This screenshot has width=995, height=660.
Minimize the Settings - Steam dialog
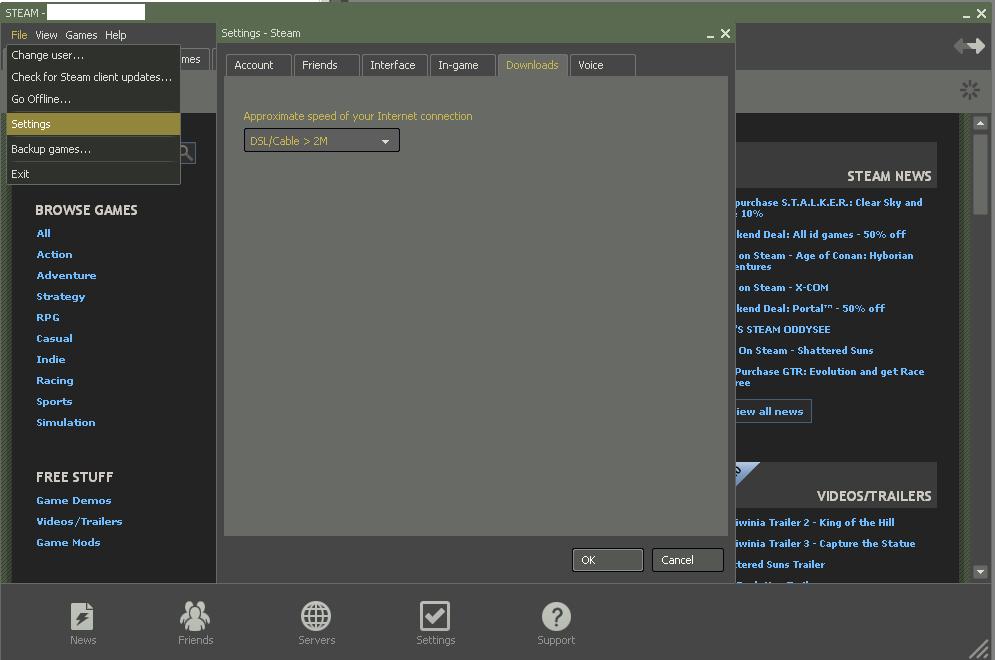[710, 35]
